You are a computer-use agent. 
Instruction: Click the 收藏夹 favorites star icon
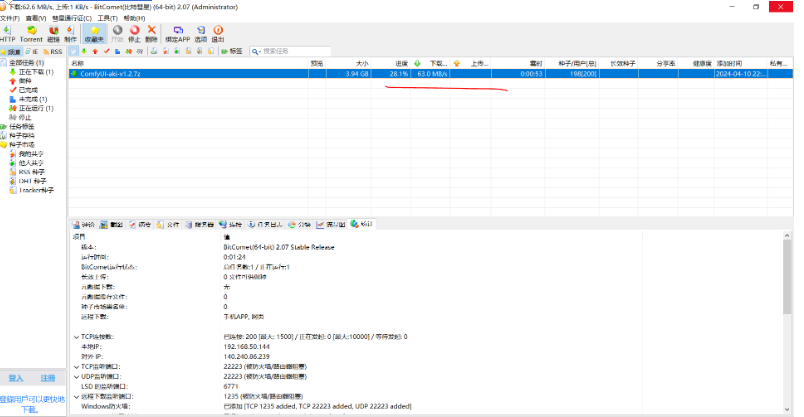95,33
